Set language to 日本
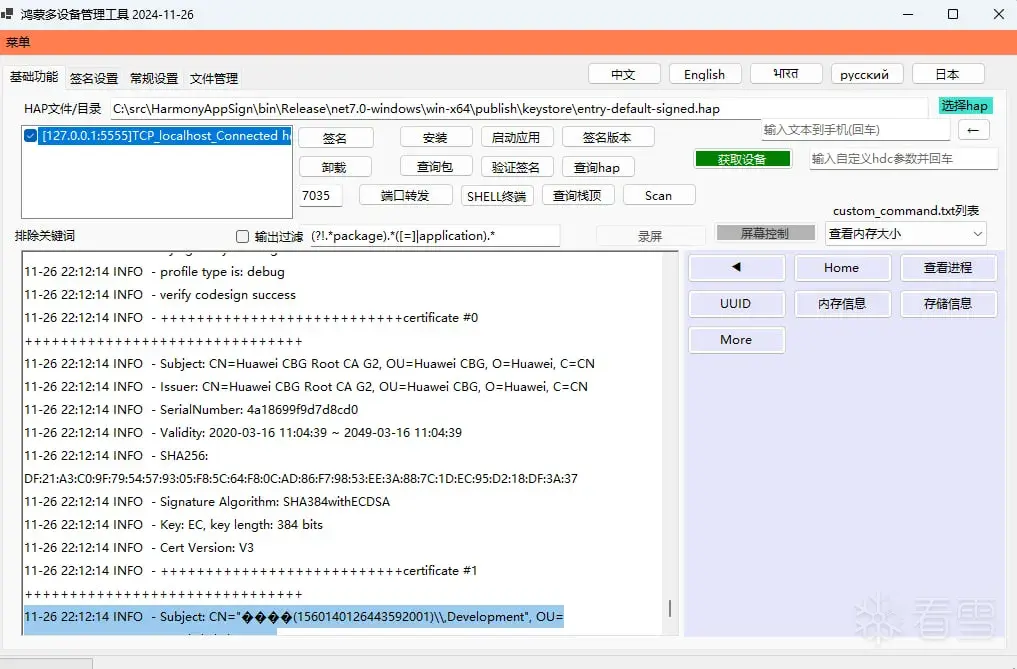Image resolution: width=1017 pixels, height=669 pixels. pos(948,74)
